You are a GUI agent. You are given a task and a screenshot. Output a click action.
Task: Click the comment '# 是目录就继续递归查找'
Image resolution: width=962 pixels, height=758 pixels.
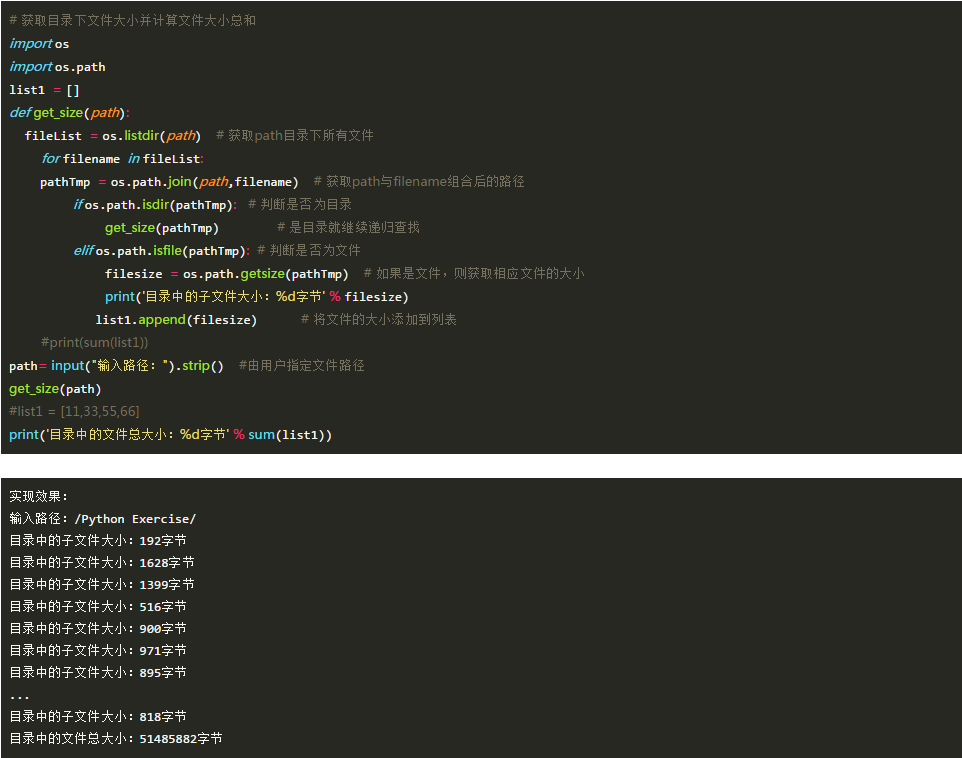pyautogui.click(x=348, y=228)
